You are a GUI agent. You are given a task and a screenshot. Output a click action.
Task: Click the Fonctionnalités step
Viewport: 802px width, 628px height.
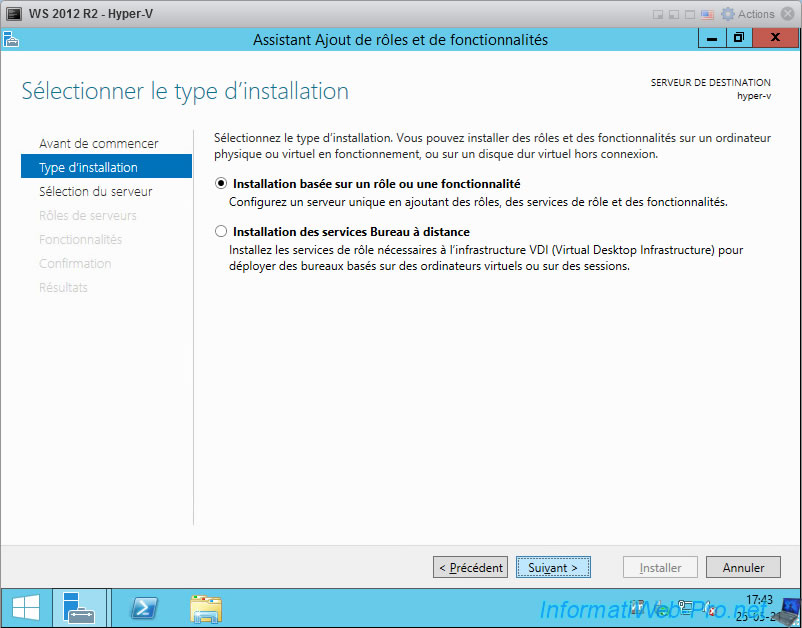80,239
